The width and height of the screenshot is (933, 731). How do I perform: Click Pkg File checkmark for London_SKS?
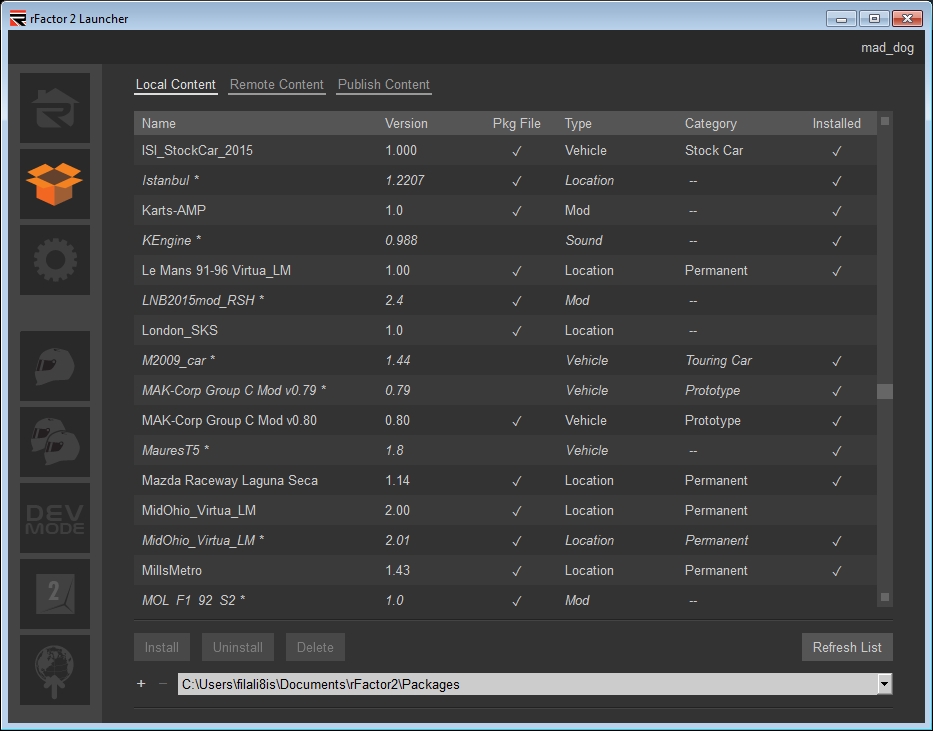516,331
